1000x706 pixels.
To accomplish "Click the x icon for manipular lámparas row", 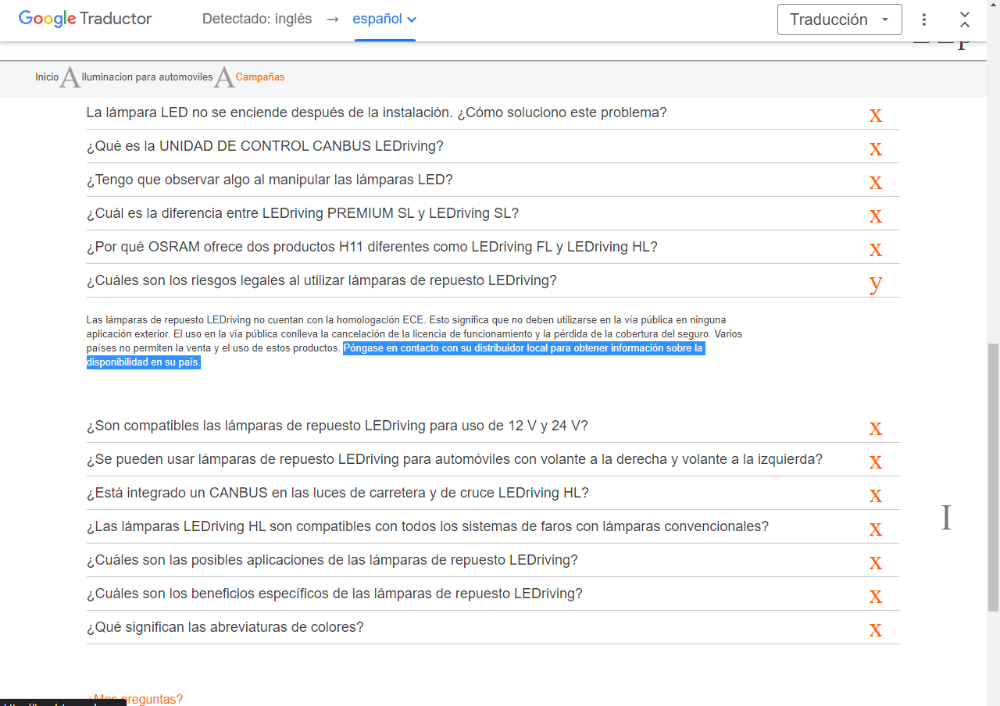I will tap(876, 183).
